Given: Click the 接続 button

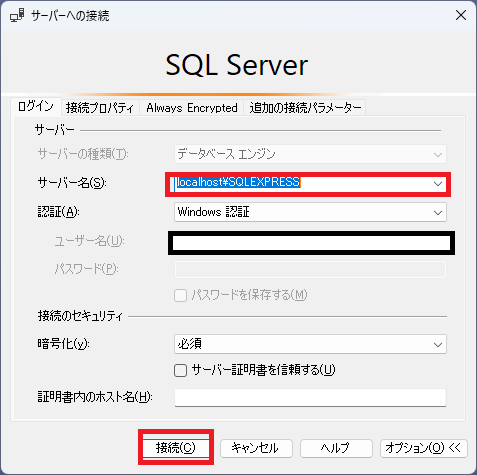Looking at the screenshot, I should point(176,447).
